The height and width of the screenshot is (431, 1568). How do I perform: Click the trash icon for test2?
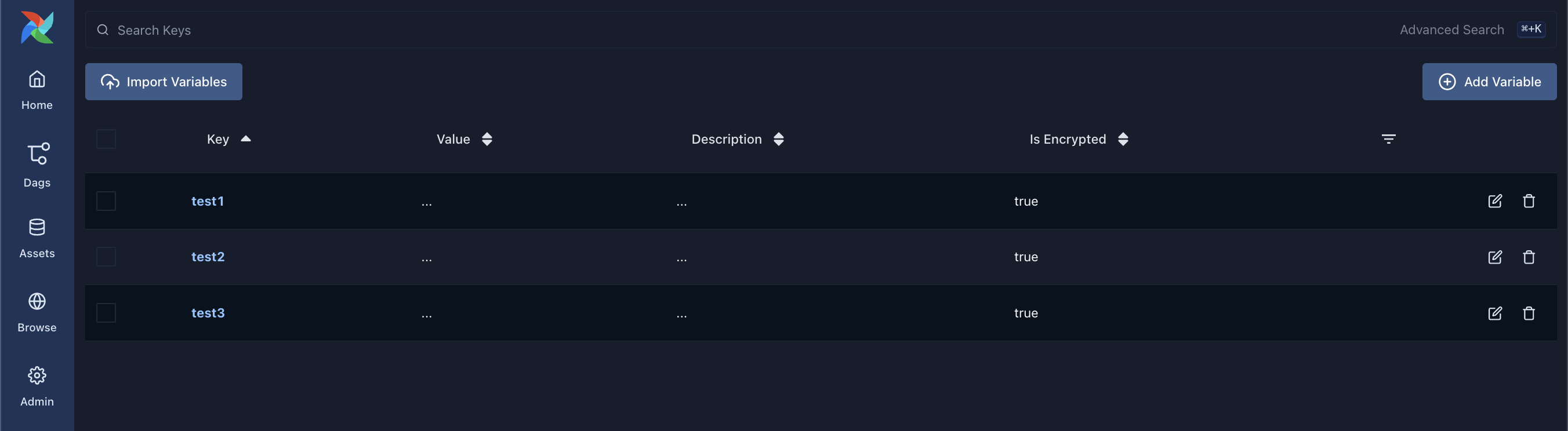1529,257
